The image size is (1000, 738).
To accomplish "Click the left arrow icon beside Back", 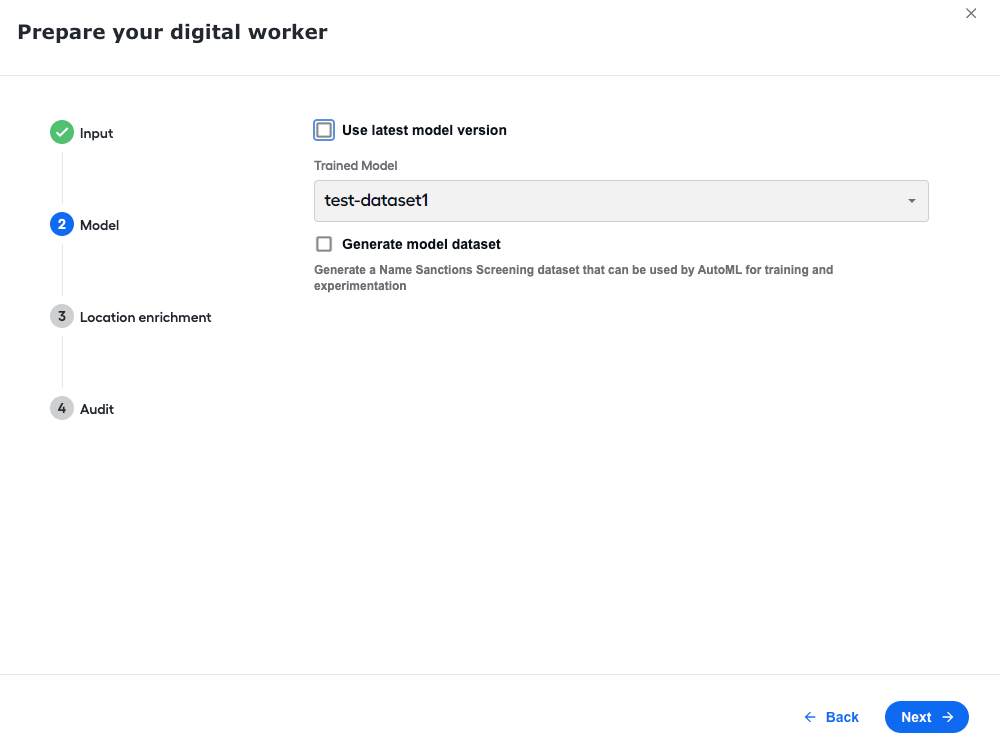I will pos(810,717).
